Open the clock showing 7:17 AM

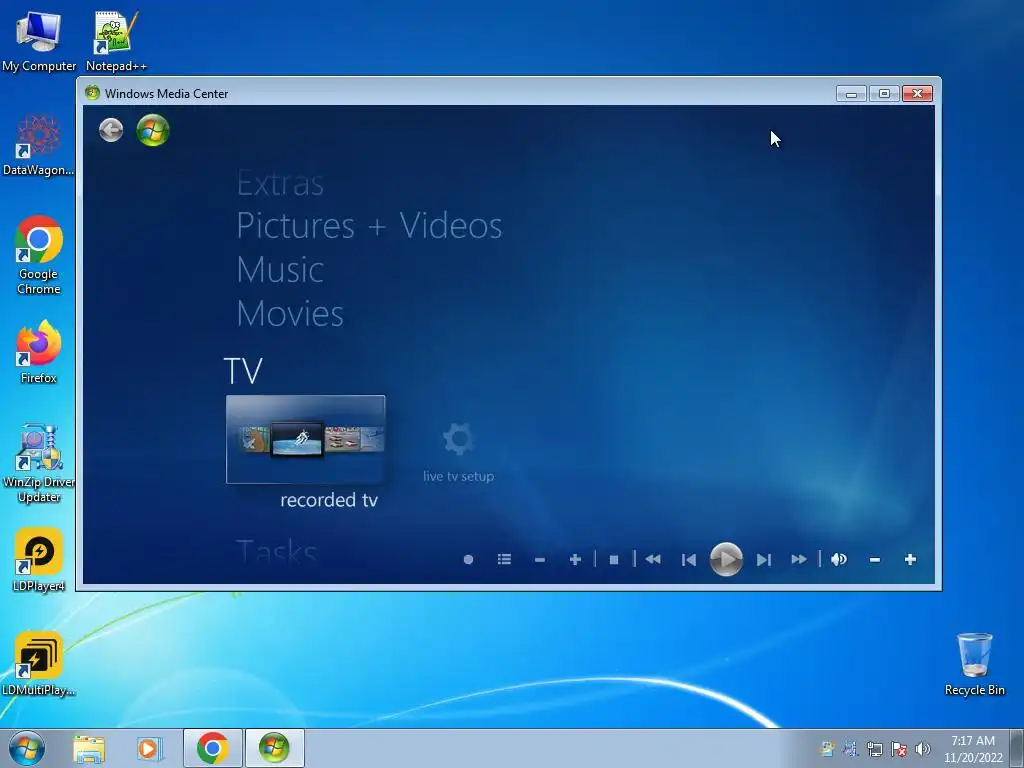(x=972, y=749)
